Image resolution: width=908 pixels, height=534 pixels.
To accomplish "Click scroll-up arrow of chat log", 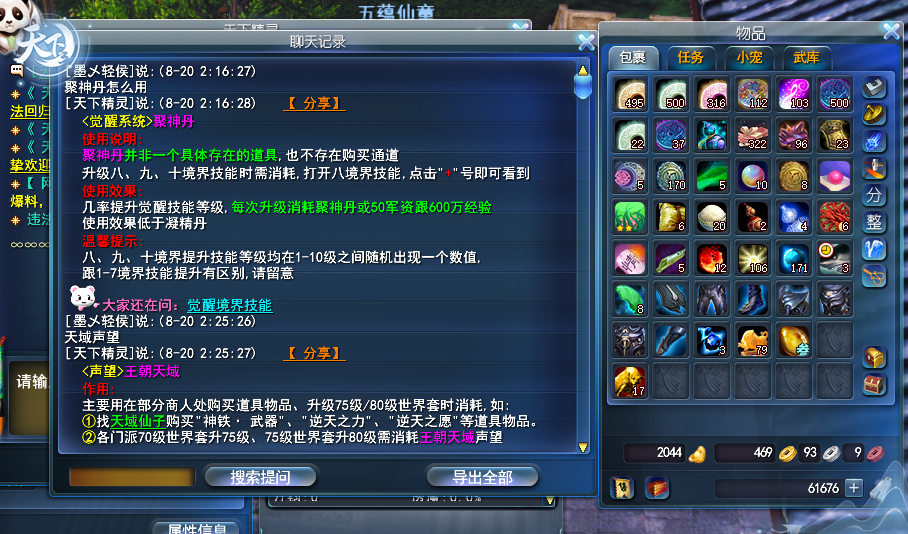I will (583, 71).
